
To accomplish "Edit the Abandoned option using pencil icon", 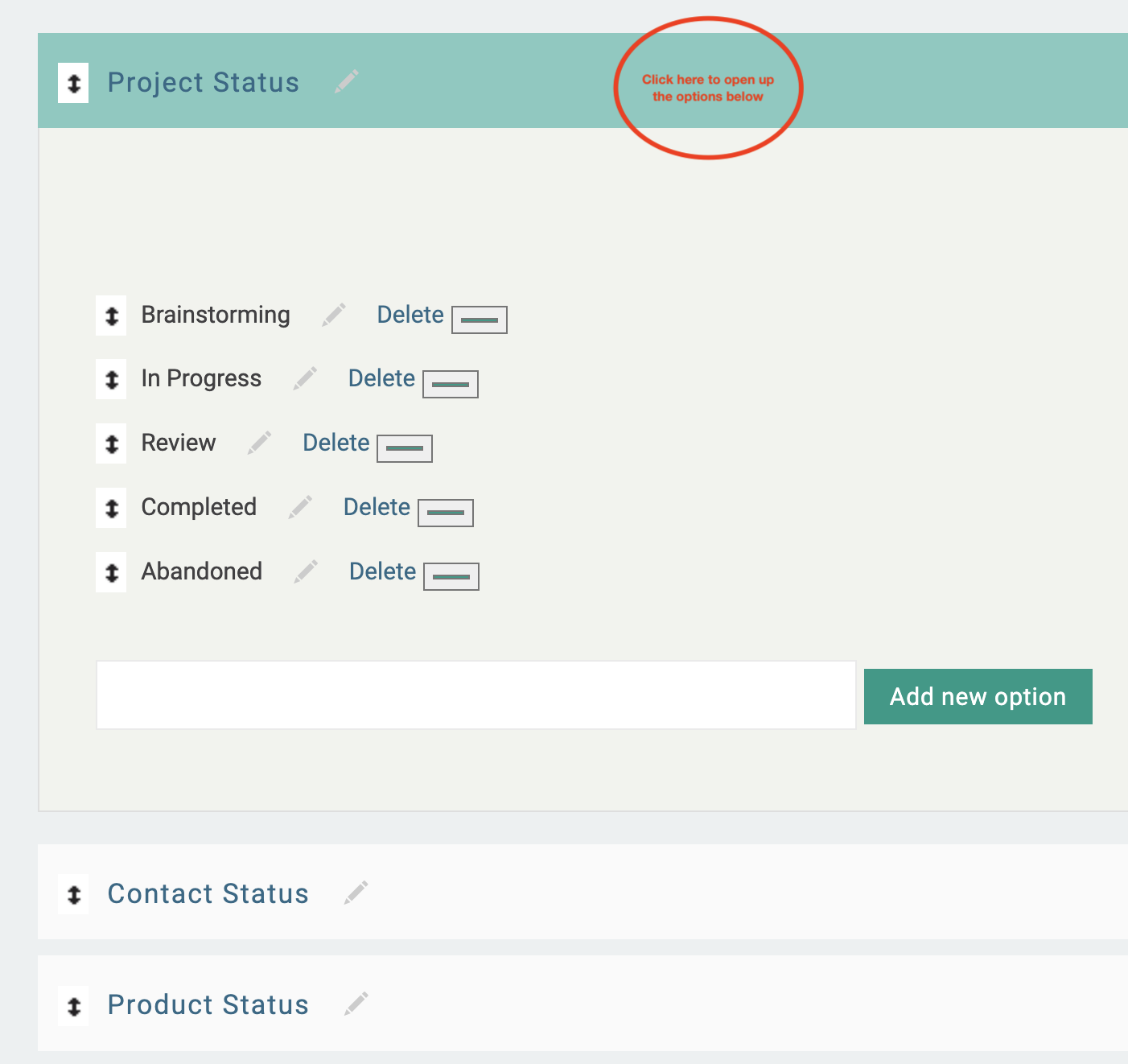I will pyautogui.click(x=306, y=571).
